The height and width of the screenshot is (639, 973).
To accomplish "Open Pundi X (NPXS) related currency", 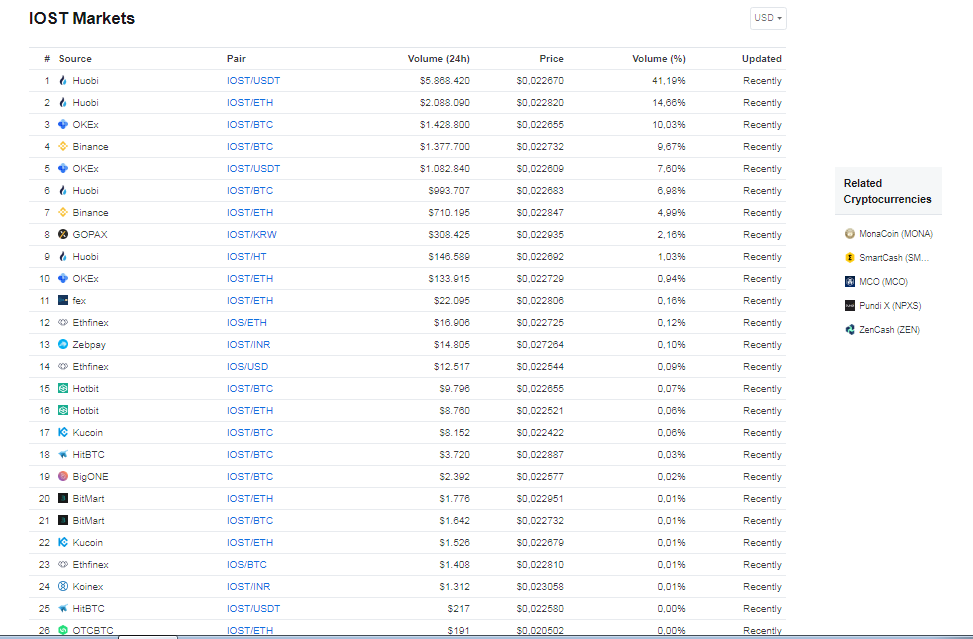I will point(890,306).
